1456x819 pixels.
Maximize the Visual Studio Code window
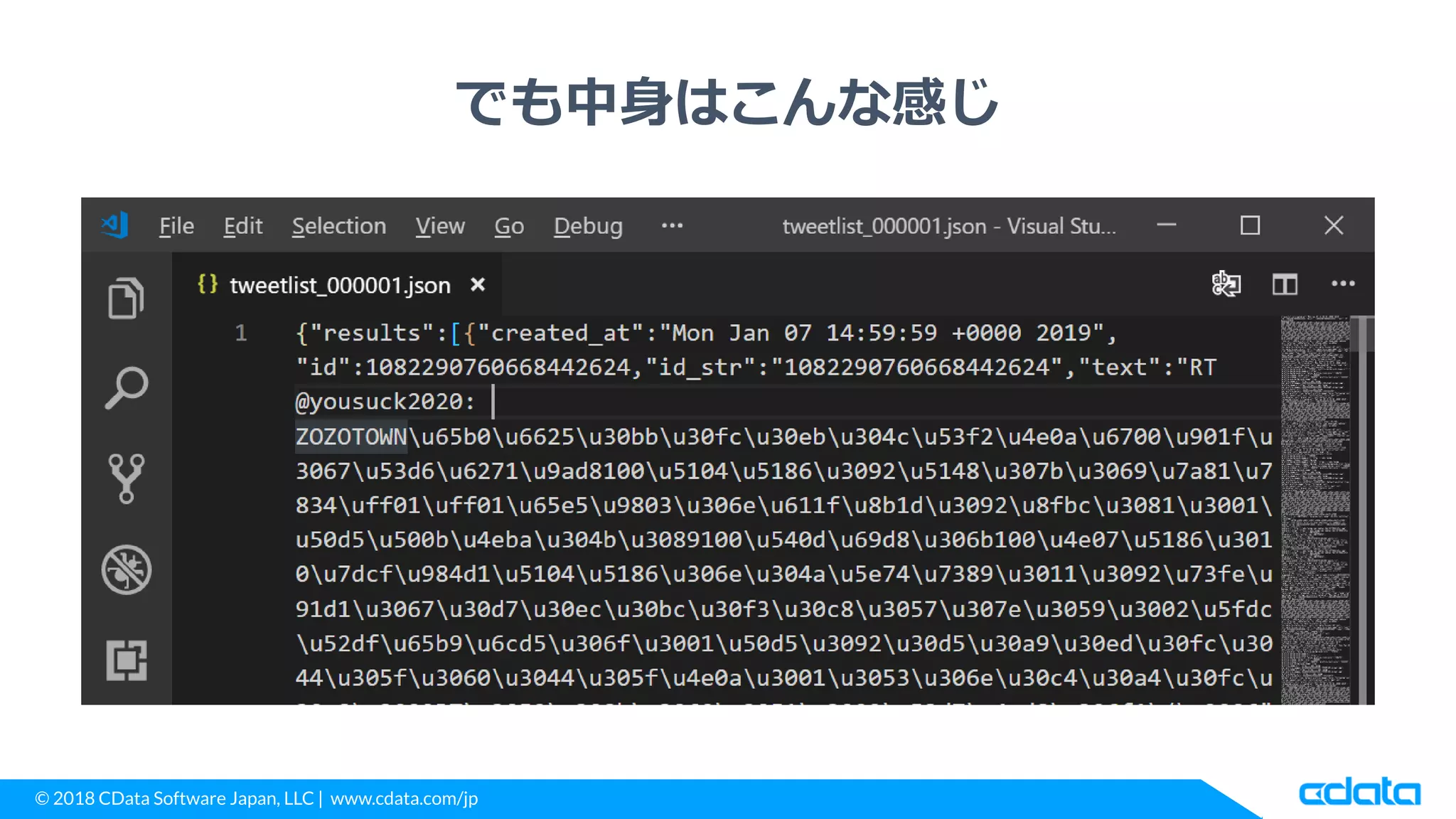click(1251, 225)
